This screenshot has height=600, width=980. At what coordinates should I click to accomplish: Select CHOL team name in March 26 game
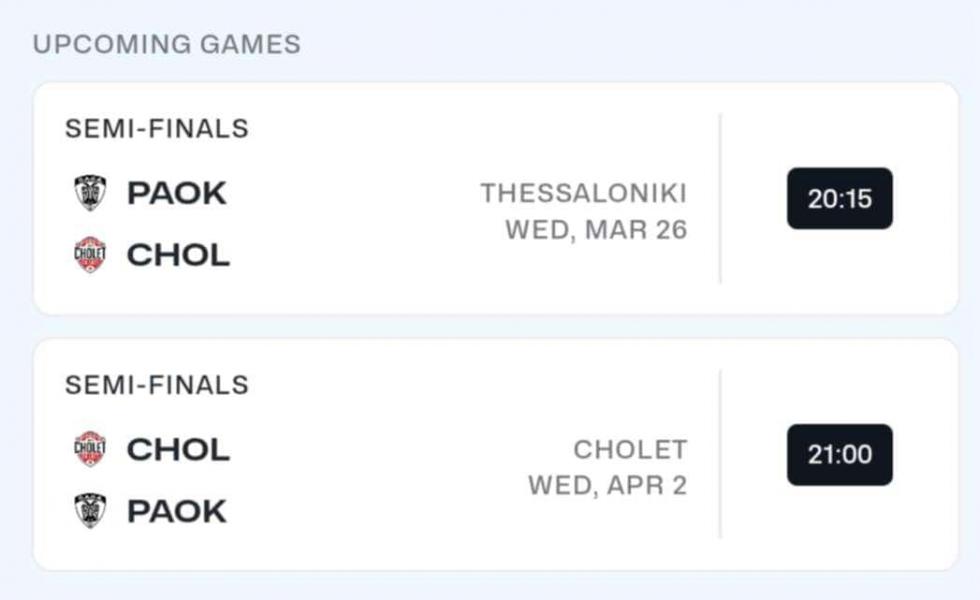point(179,255)
